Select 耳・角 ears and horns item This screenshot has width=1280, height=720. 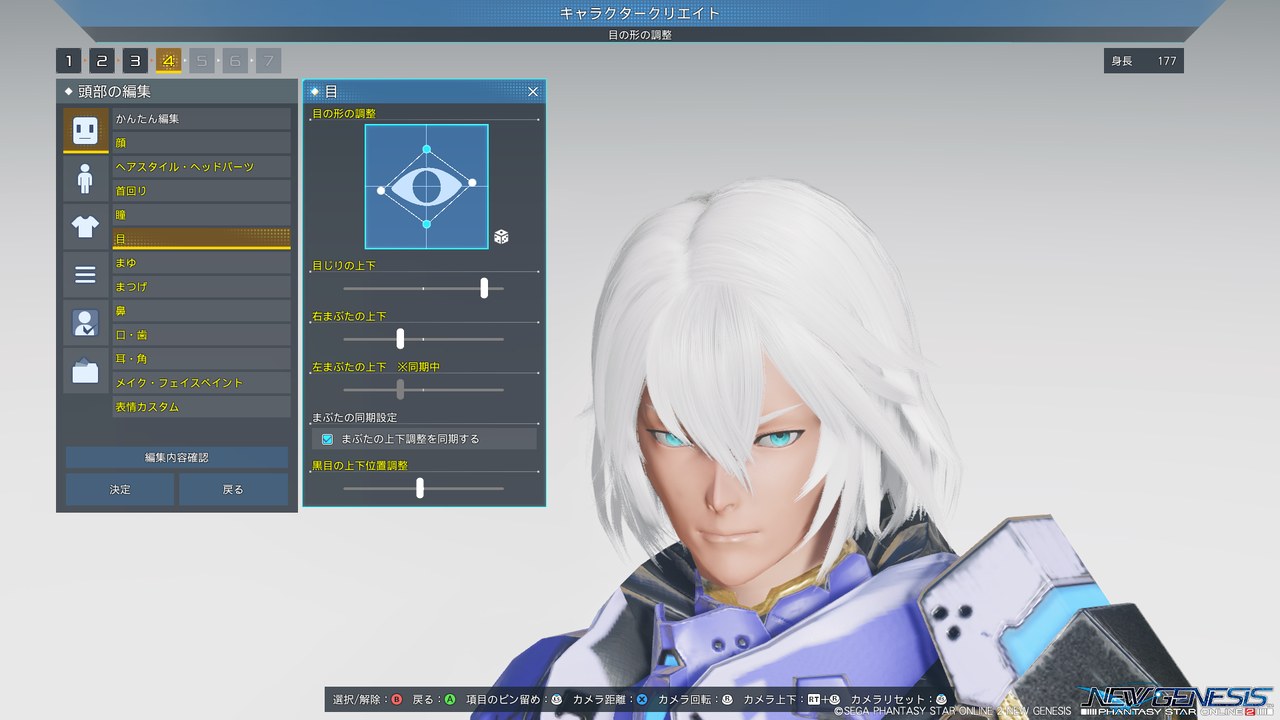(x=201, y=359)
